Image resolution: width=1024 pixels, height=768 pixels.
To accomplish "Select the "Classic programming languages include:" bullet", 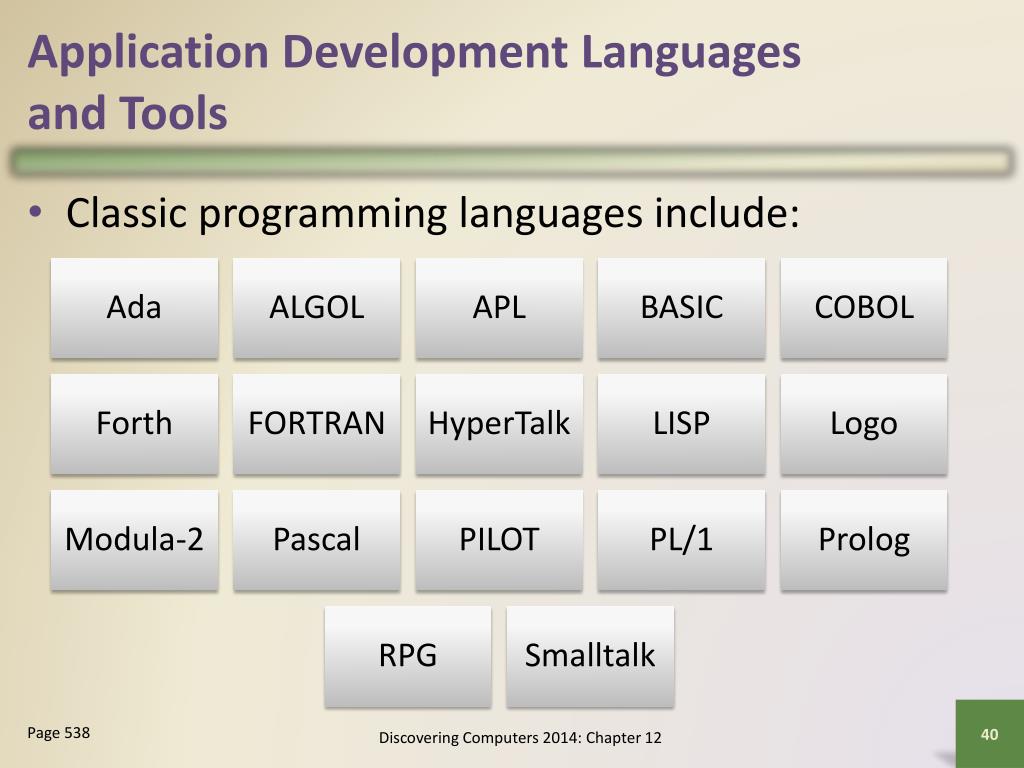I will pyautogui.click(x=432, y=214).
